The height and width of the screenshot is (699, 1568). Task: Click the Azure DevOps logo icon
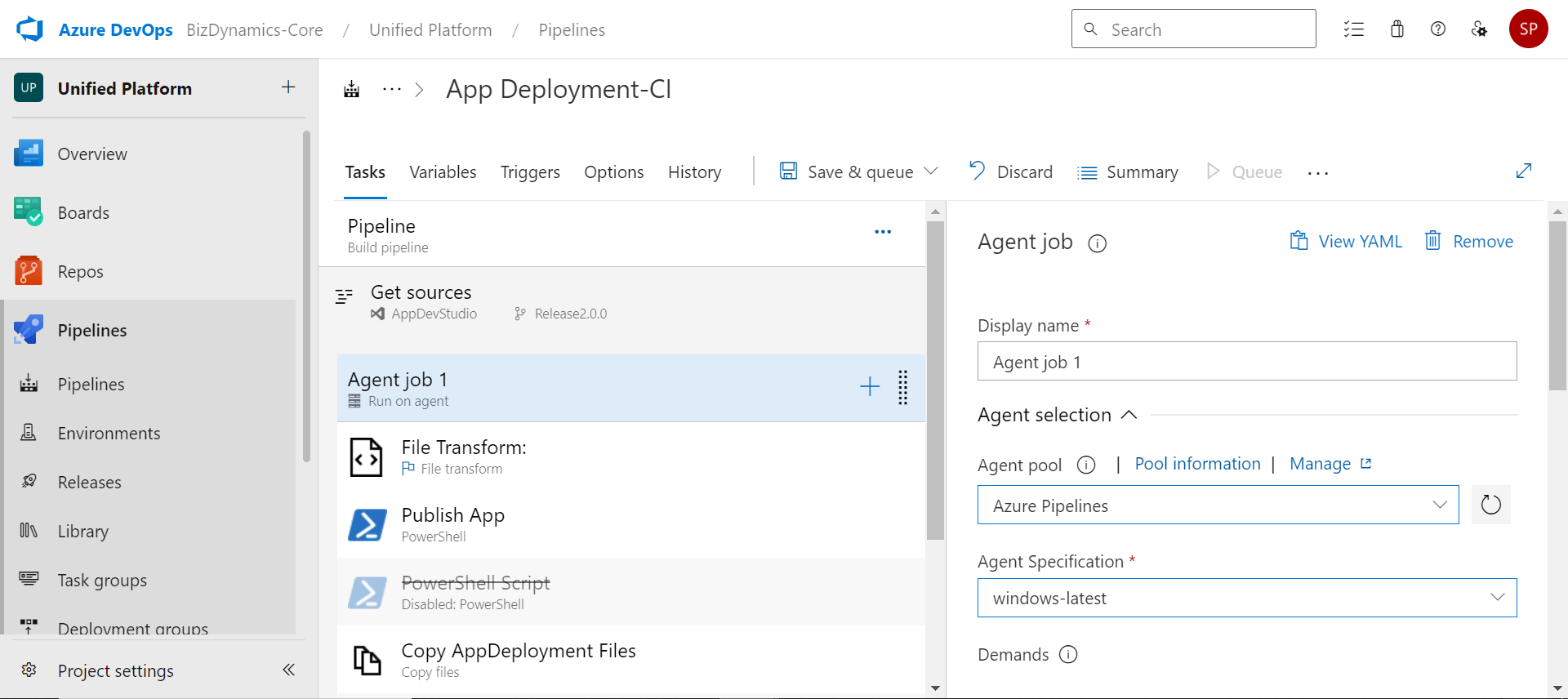click(29, 29)
